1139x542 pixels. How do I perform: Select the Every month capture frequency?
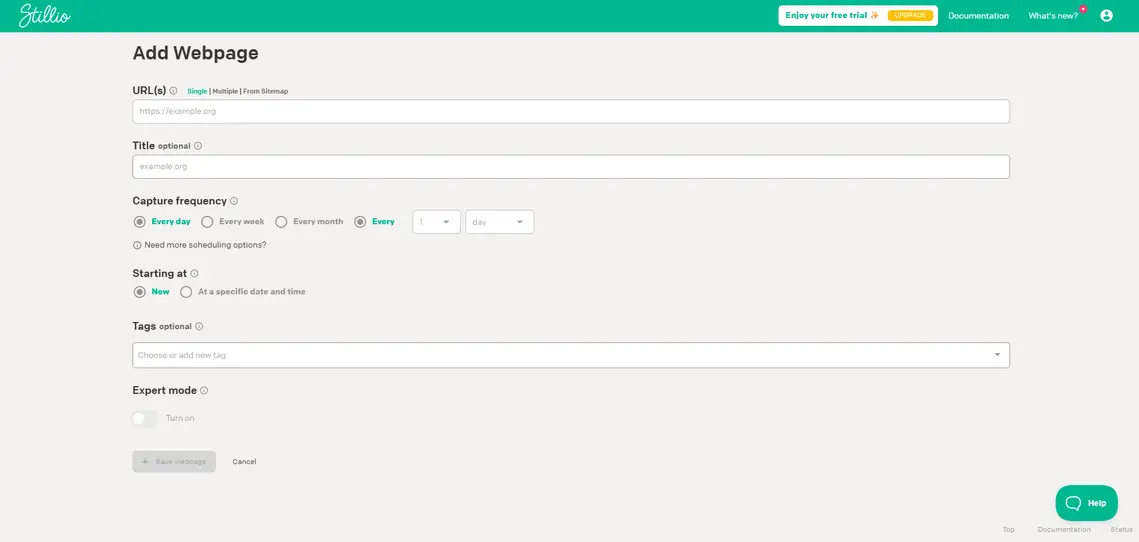281,222
